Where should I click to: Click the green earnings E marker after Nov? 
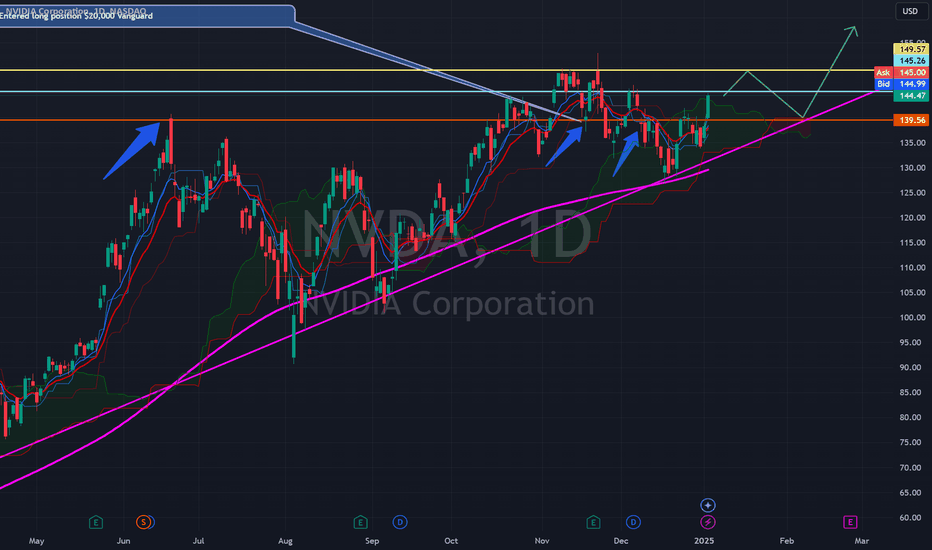coord(593,523)
